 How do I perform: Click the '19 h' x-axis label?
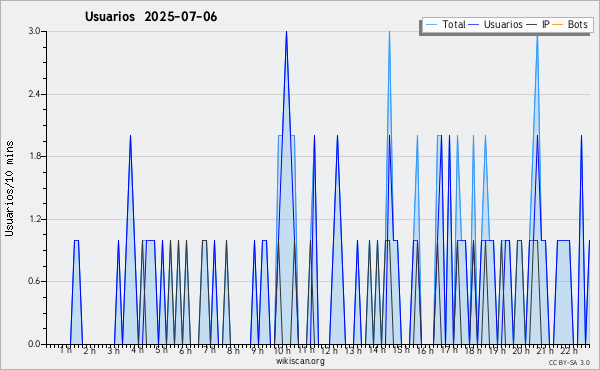(497, 350)
